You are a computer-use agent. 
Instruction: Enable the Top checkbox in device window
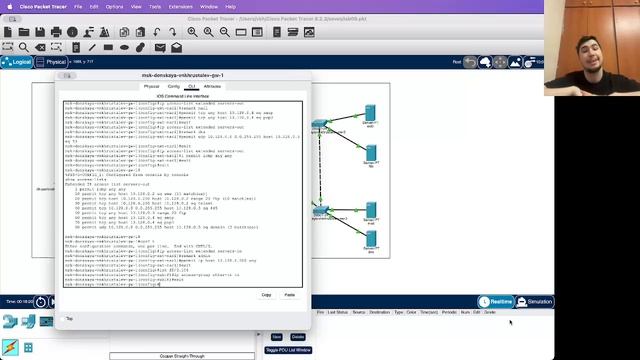coord(63,318)
